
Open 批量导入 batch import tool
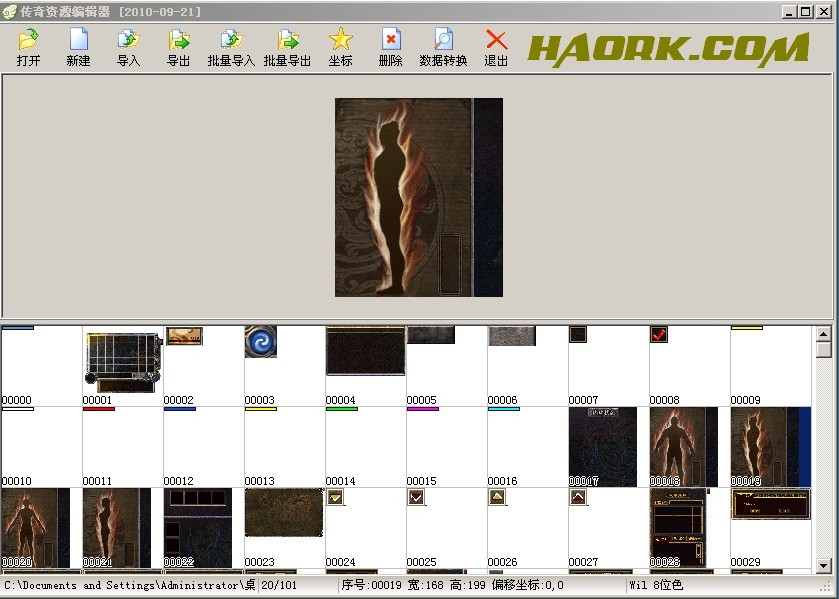tap(231, 40)
